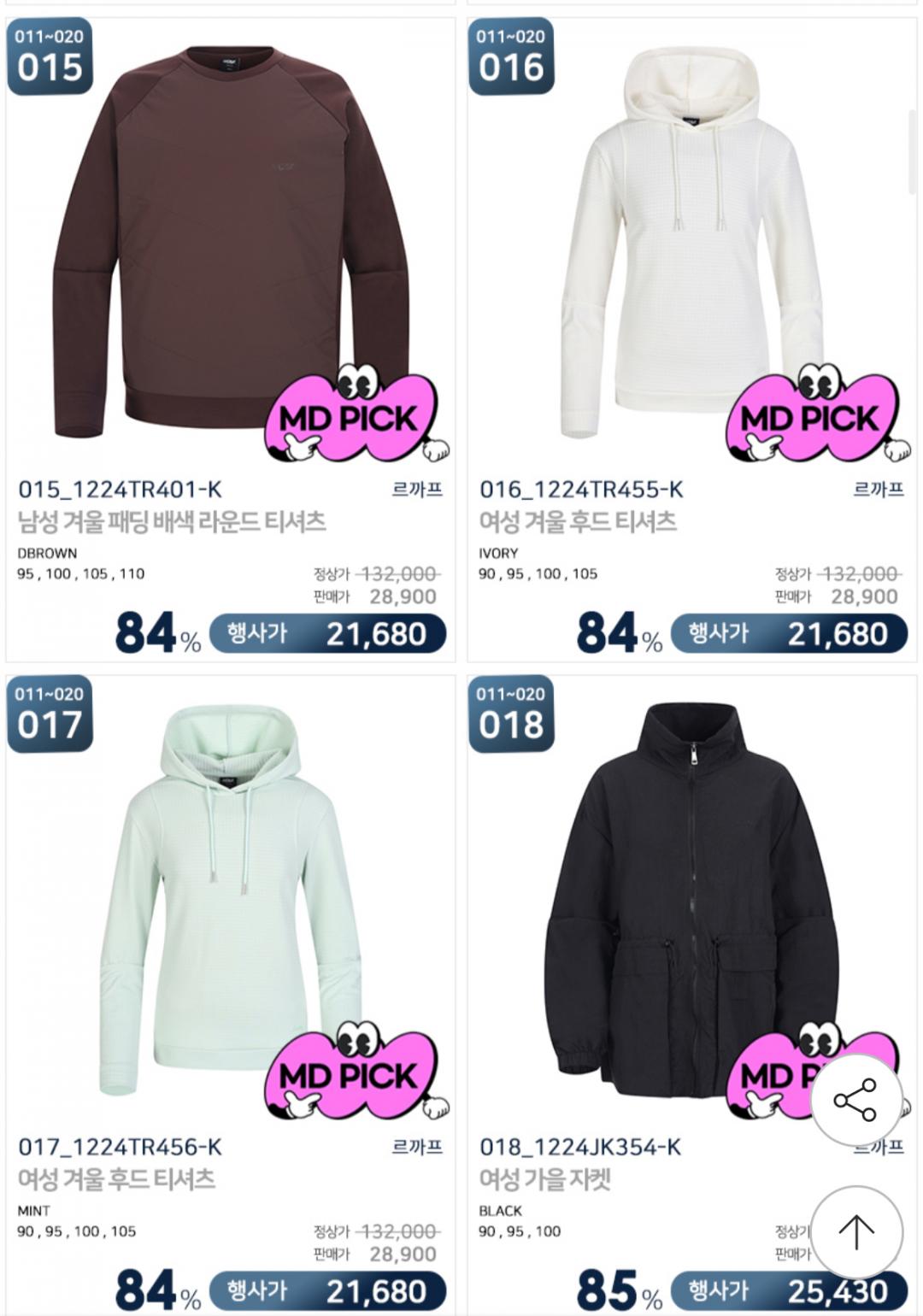Open the brown round sweatshirt image

coord(230,242)
